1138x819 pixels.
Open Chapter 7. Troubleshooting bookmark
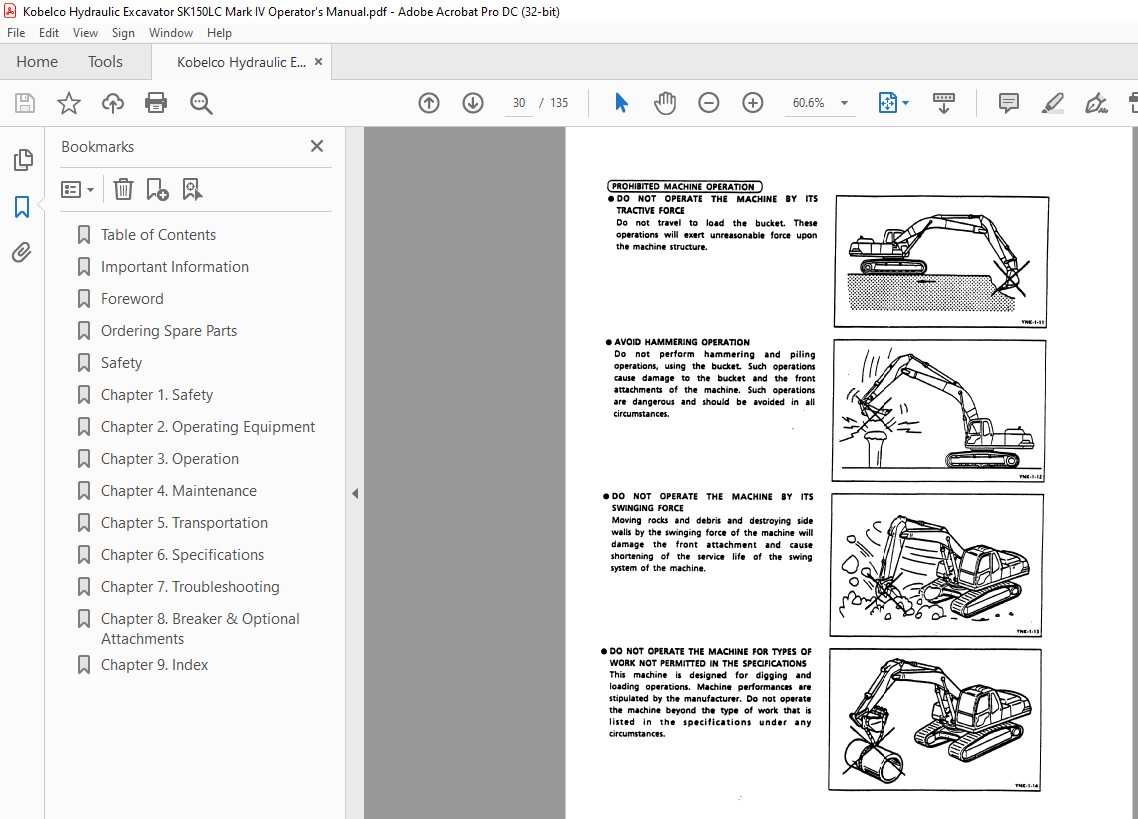(x=190, y=587)
